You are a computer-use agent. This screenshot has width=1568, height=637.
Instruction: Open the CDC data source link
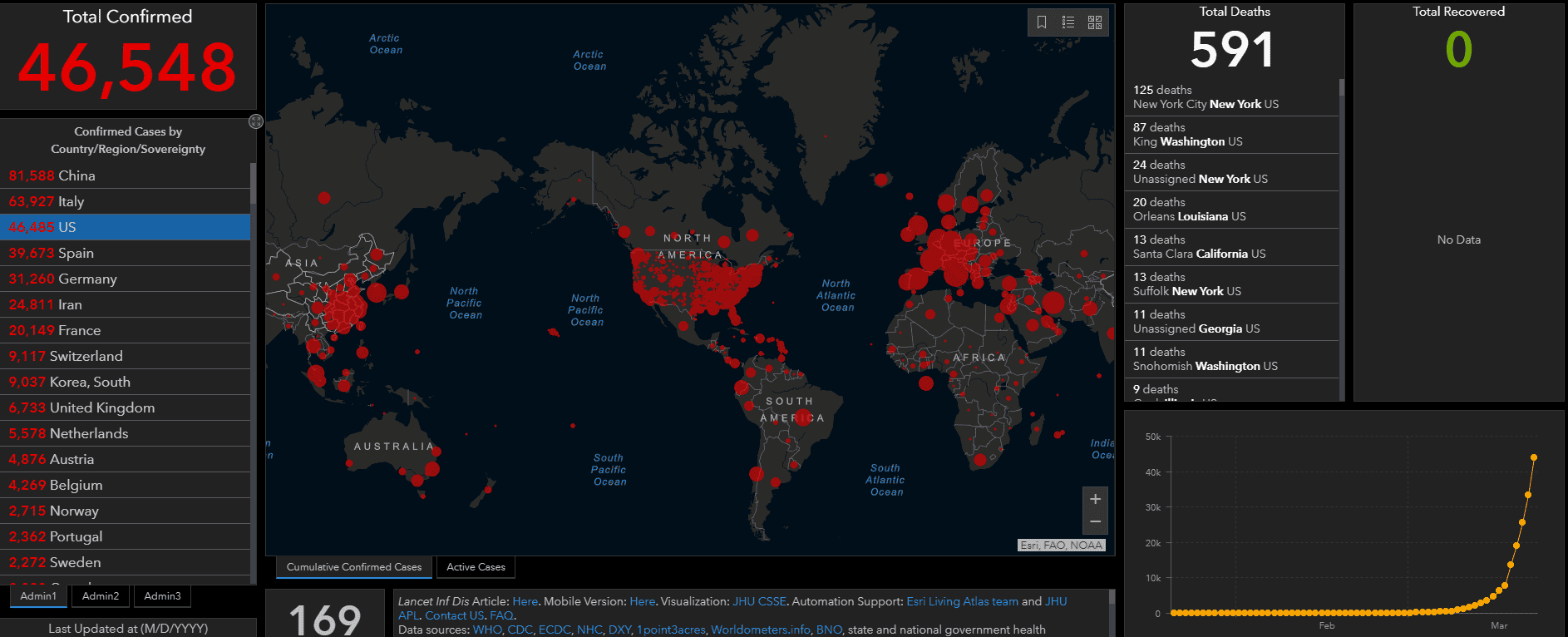pos(520,630)
